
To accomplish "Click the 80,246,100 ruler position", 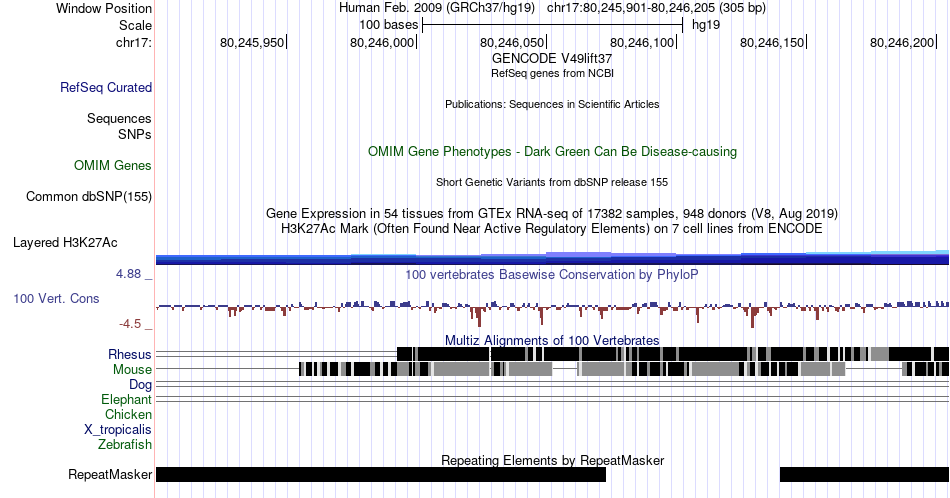I will point(642,42).
